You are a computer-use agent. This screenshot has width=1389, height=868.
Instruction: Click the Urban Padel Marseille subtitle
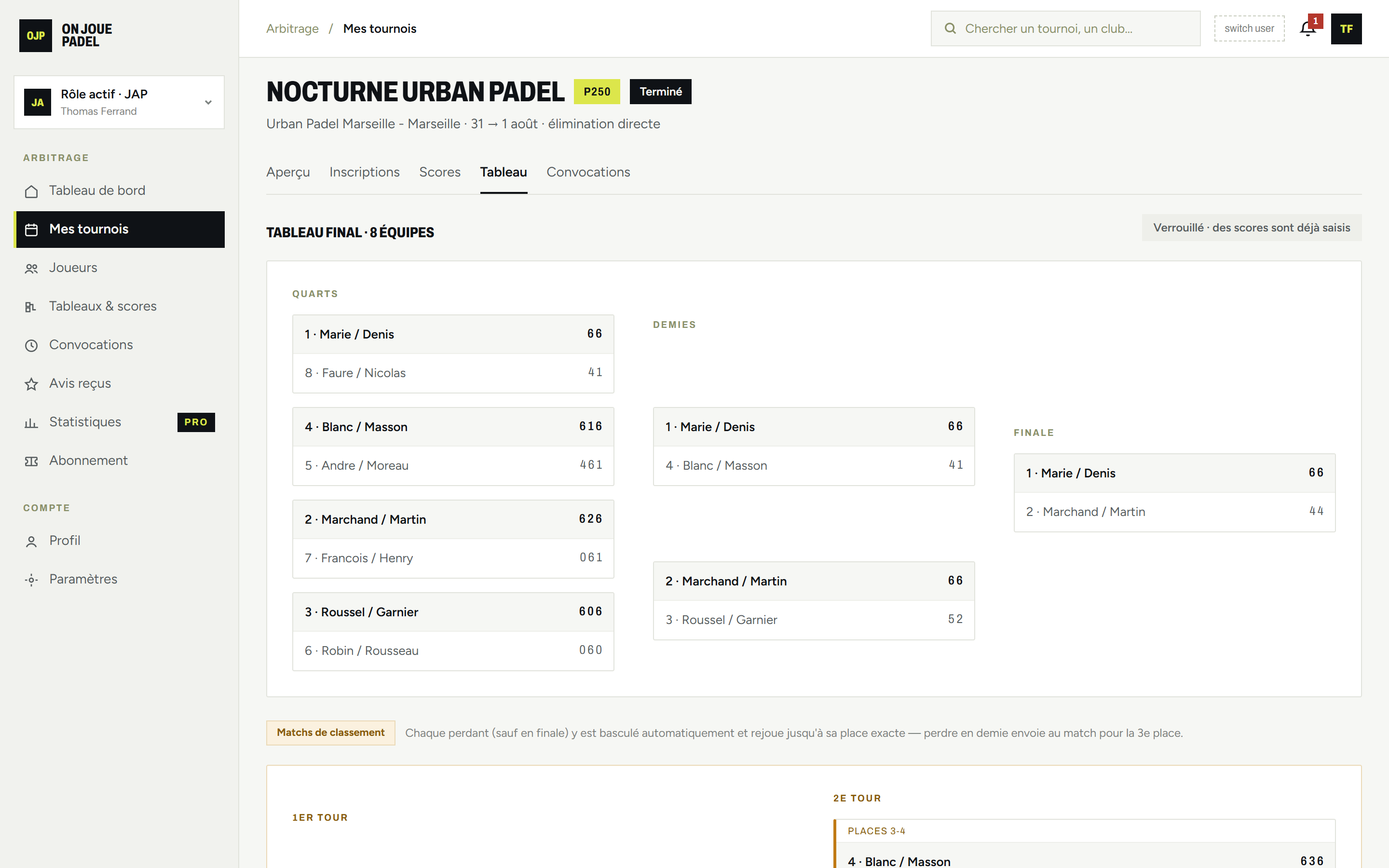coord(463,124)
